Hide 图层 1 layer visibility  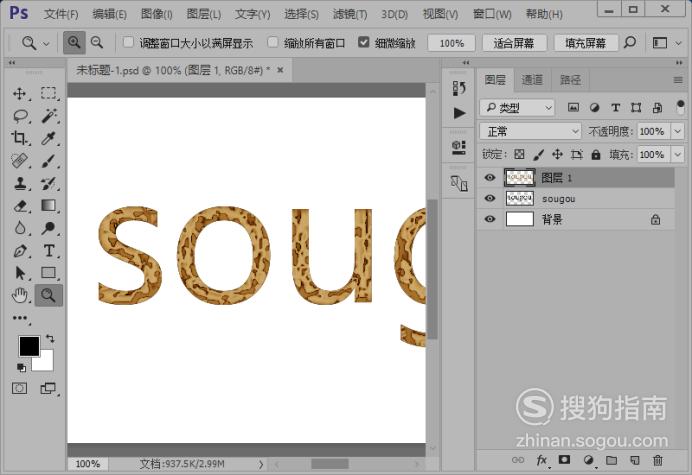tap(490, 177)
